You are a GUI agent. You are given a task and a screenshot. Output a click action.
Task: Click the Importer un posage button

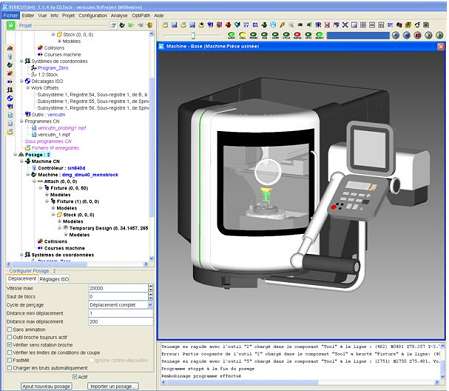click(113, 386)
